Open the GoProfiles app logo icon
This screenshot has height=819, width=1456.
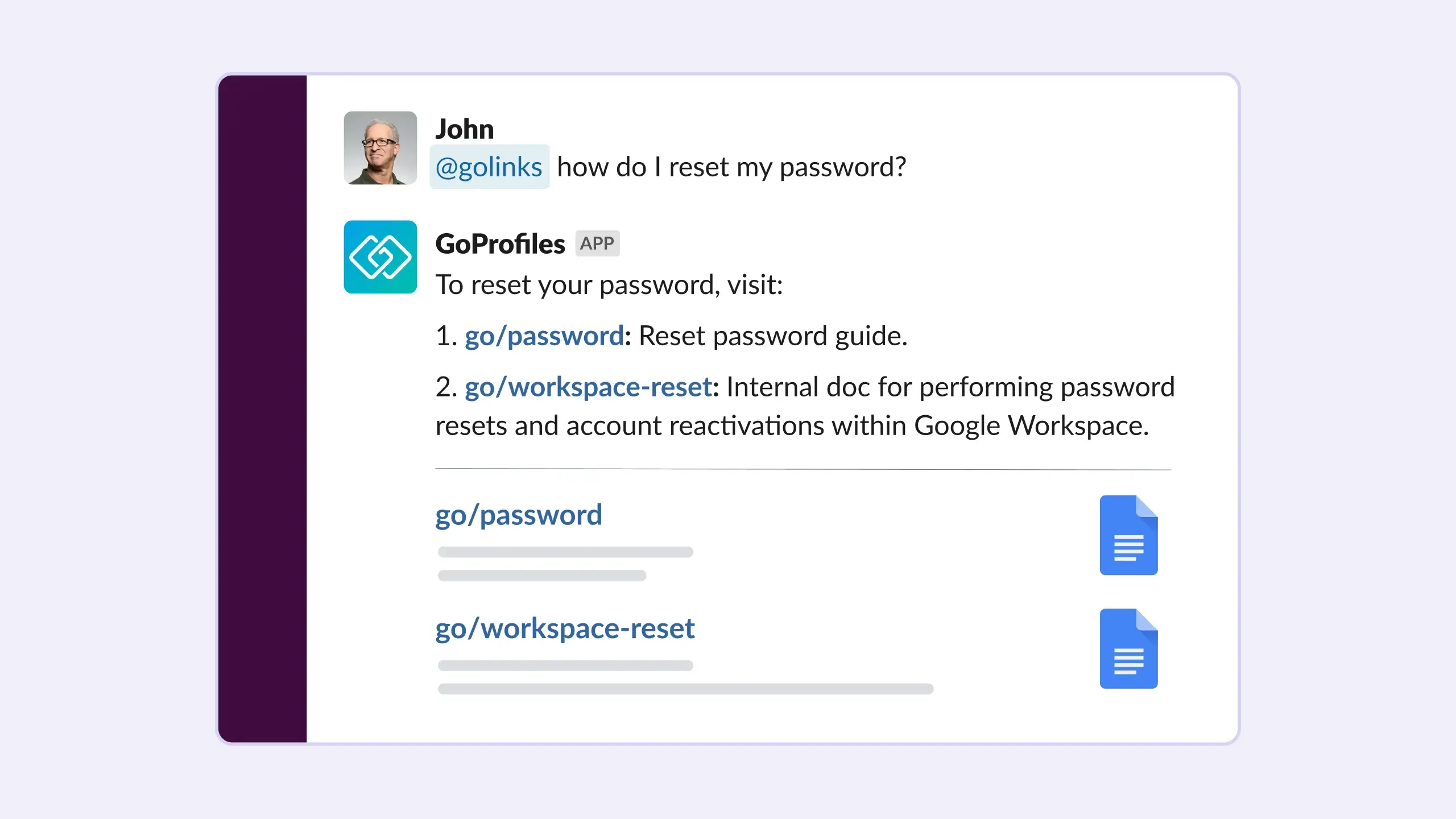[380, 257]
